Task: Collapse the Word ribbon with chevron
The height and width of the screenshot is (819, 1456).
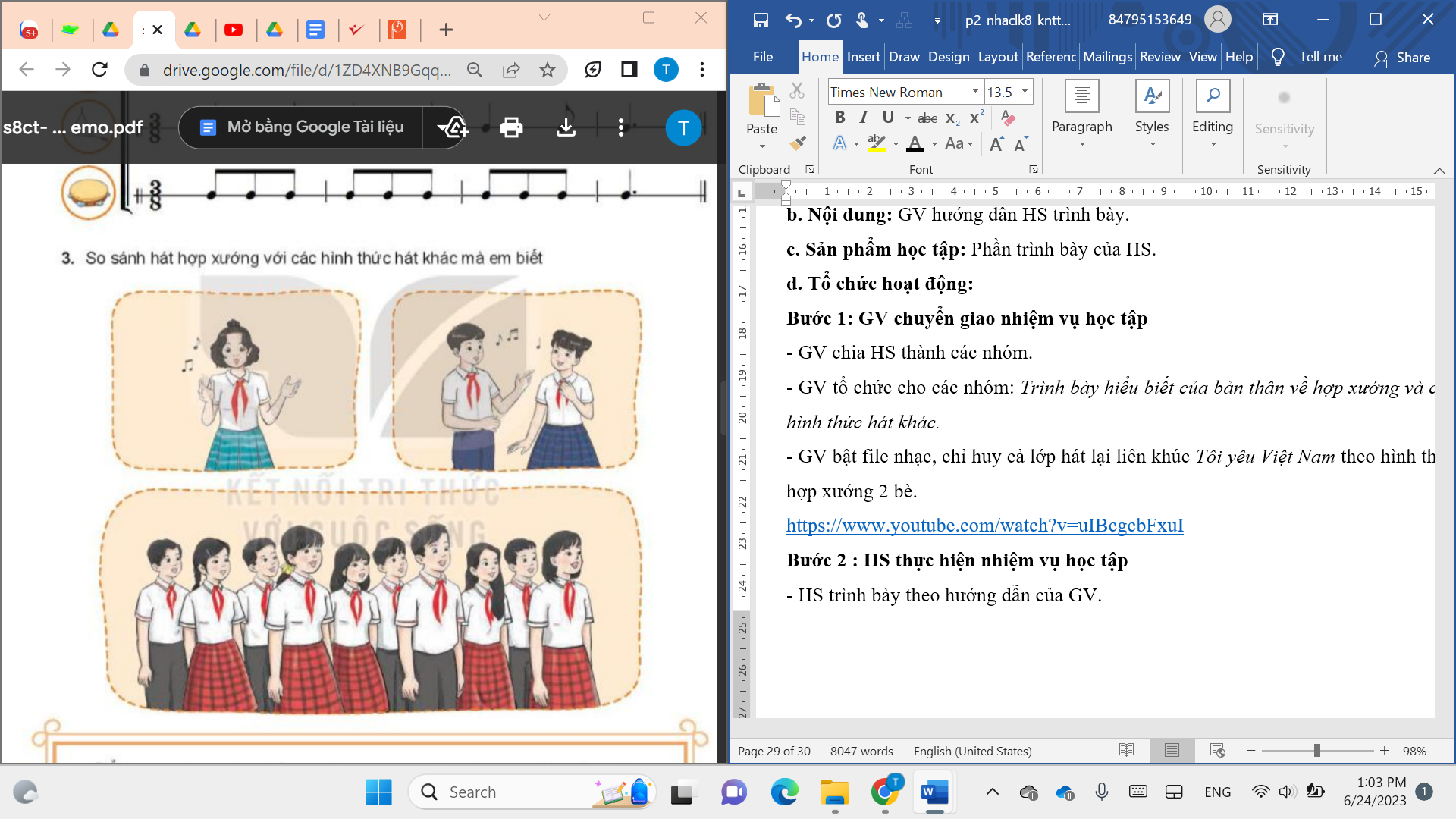Action: coord(1439,171)
